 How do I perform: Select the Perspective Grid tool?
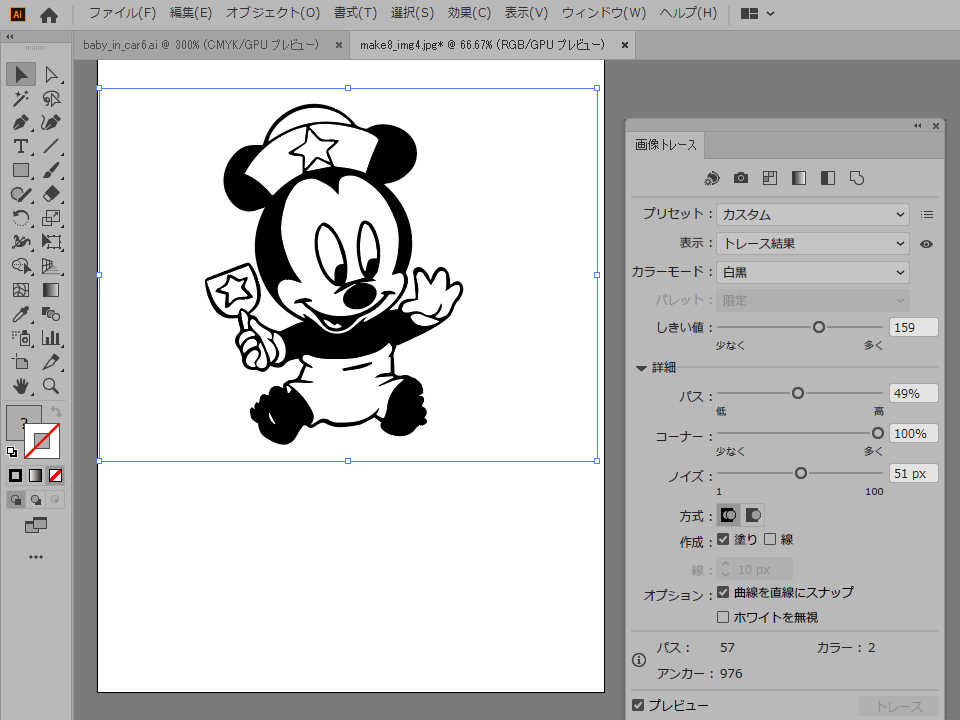(51, 266)
